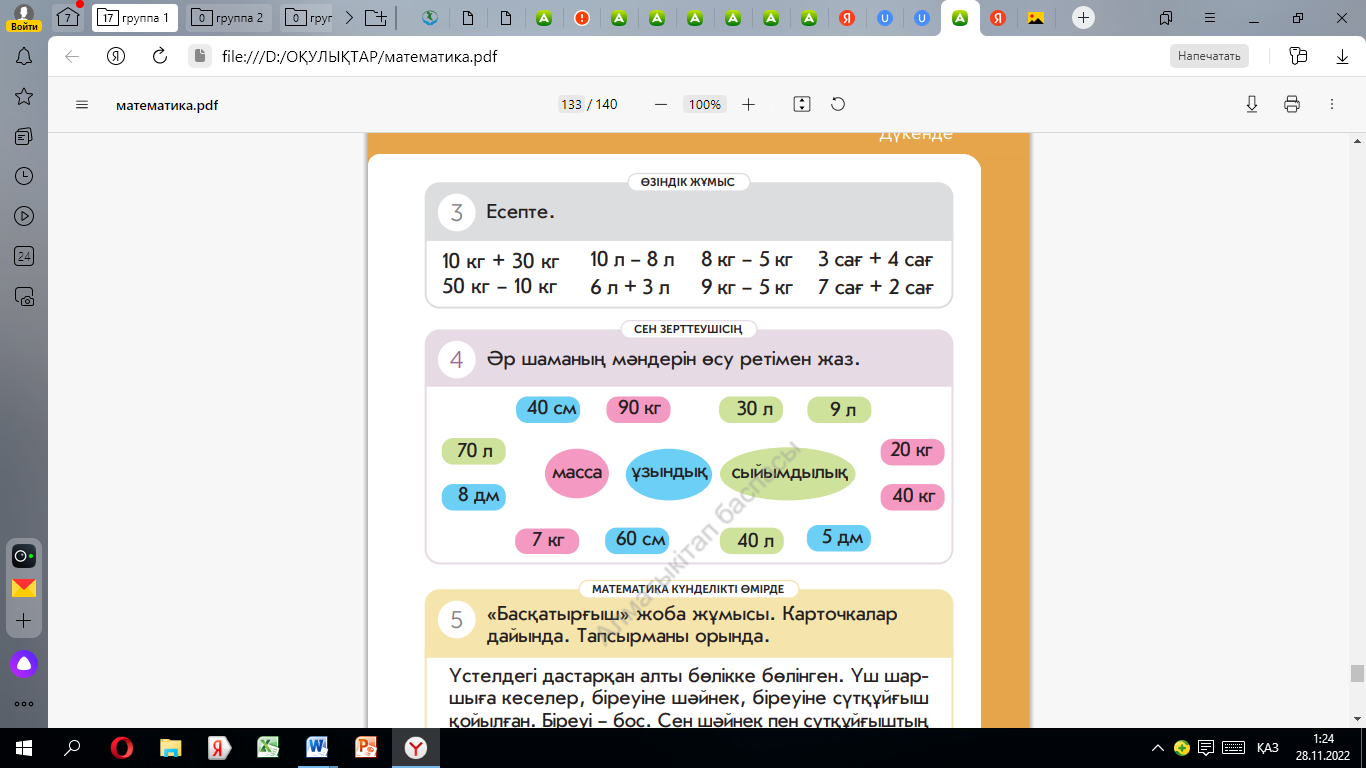1366x768 pixels.
Task: Add a new app with the sidebar plus
Action: click(24, 621)
